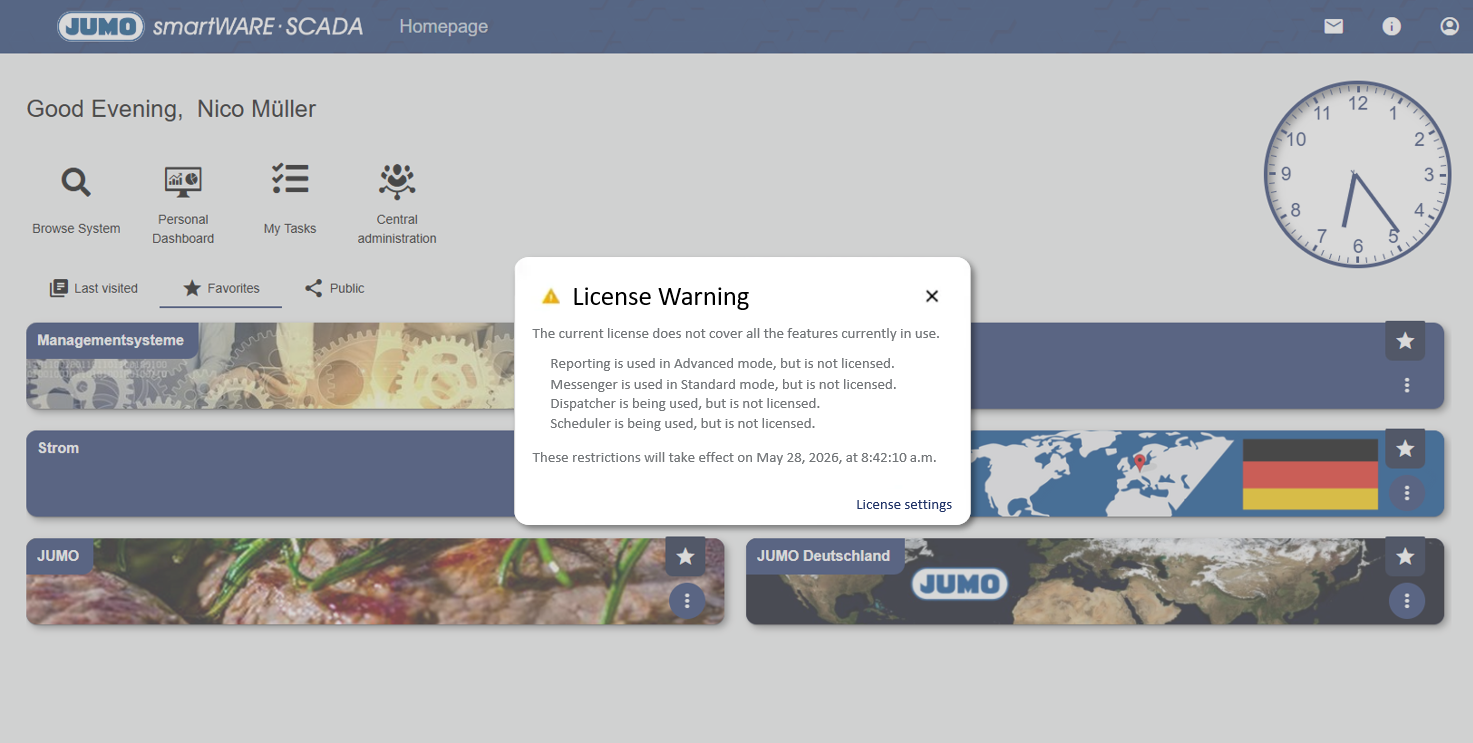The height and width of the screenshot is (743, 1473).
Task: Open the Strom card
Action: click(x=270, y=474)
